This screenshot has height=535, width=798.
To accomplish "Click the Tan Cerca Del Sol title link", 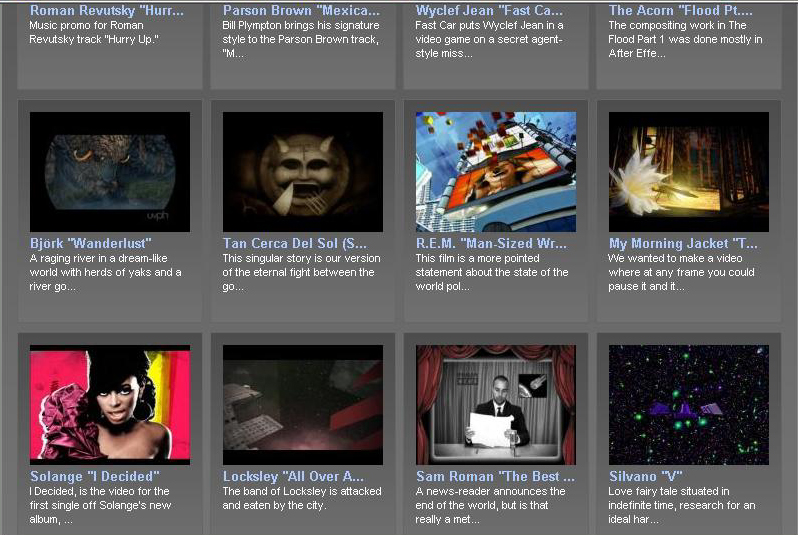I will [295, 243].
